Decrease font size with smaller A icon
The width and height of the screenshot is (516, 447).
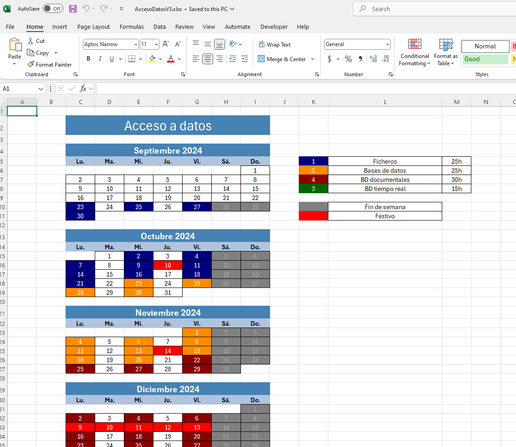pyautogui.click(x=178, y=44)
